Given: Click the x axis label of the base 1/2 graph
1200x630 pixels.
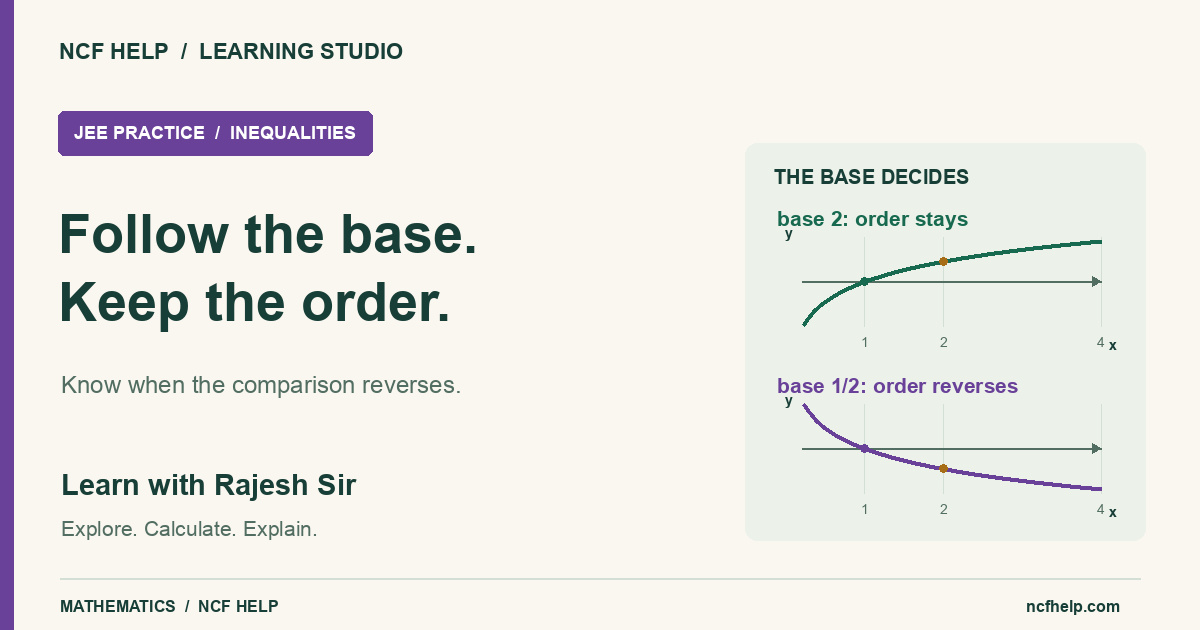Looking at the screenshot, I should click(1112, 512).
